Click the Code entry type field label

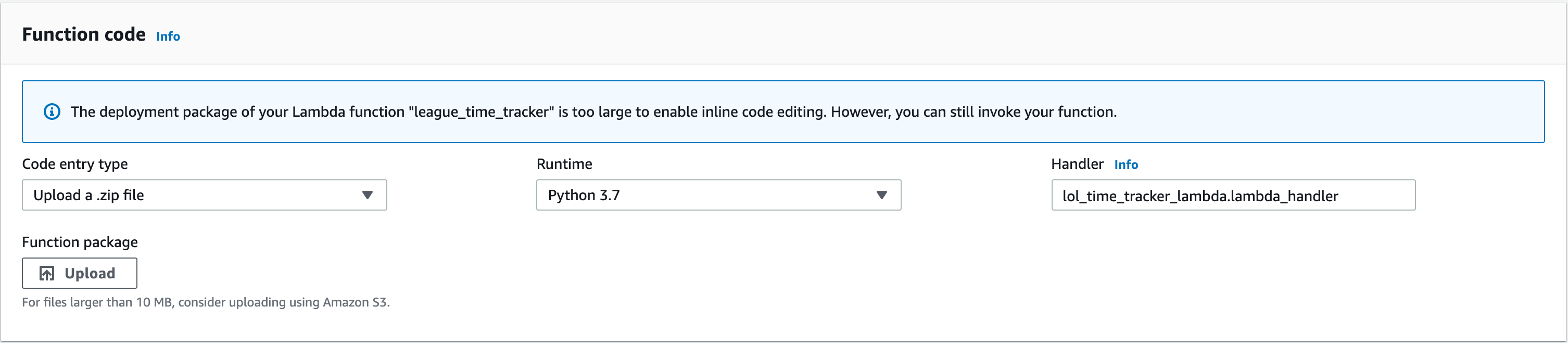75,163
